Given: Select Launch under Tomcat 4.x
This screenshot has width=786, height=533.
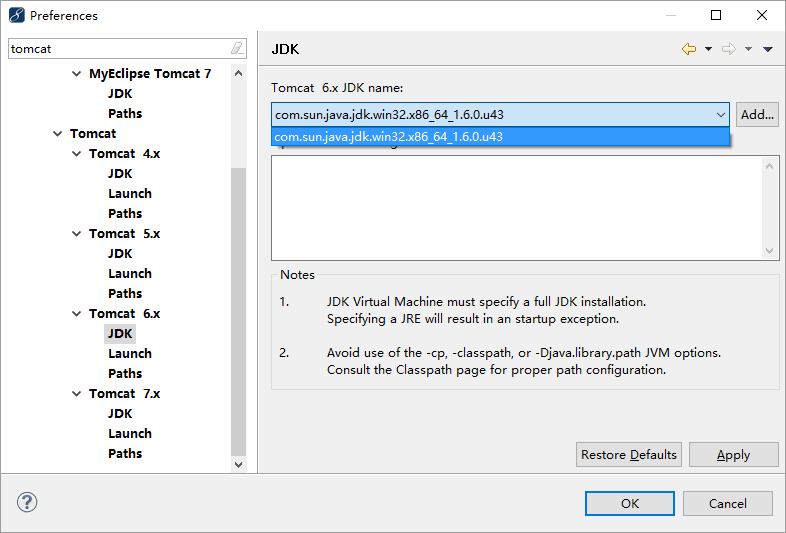Looking at the screenshot, I should point(130,194).
